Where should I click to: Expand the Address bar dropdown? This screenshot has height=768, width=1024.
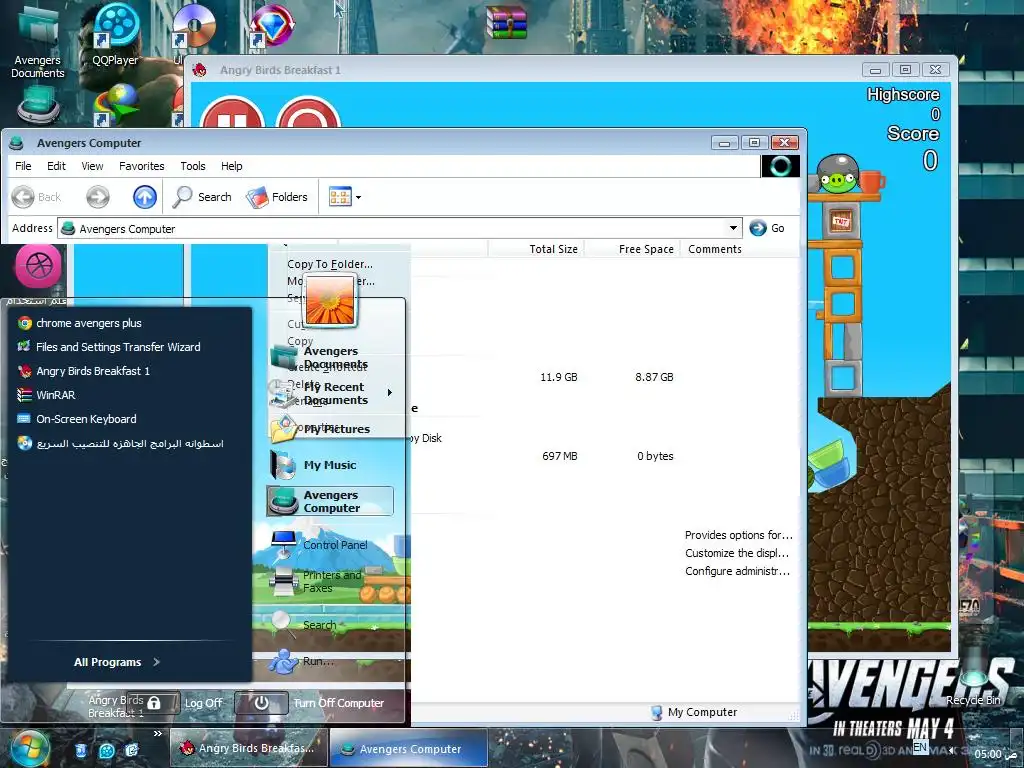coord(733,228)
